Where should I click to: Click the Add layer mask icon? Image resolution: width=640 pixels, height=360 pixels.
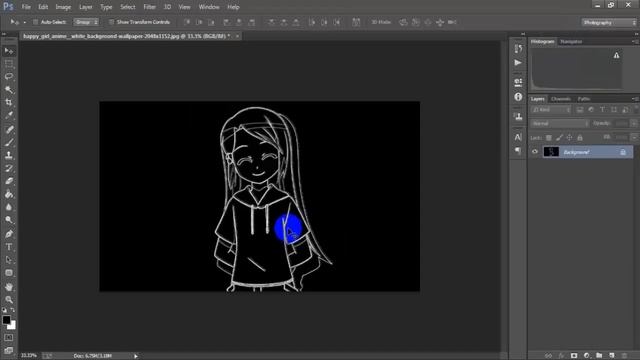point(574,356)
